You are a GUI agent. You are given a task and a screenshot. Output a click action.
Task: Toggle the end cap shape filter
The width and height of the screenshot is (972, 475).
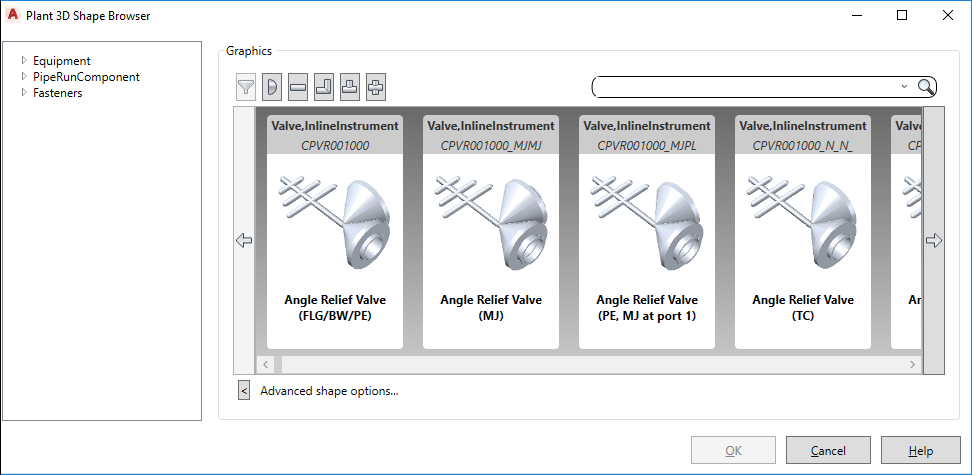(272, 87)
